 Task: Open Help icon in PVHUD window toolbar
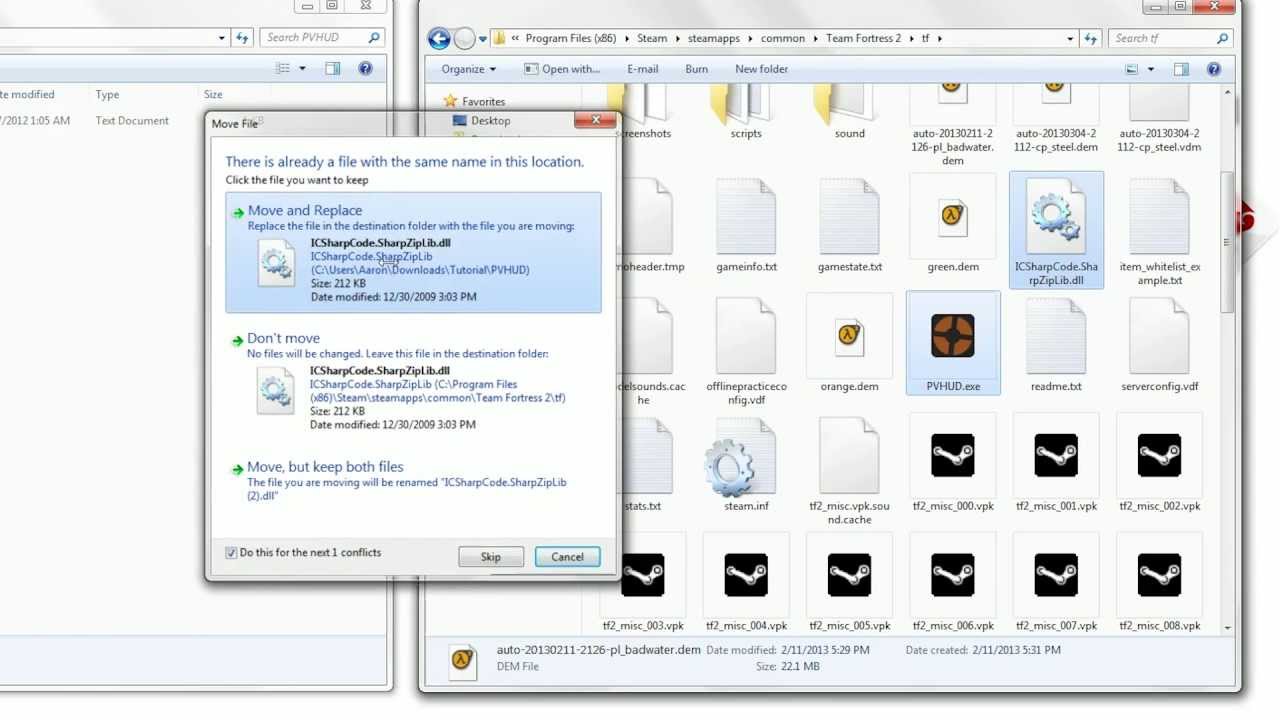click(365, 68)
